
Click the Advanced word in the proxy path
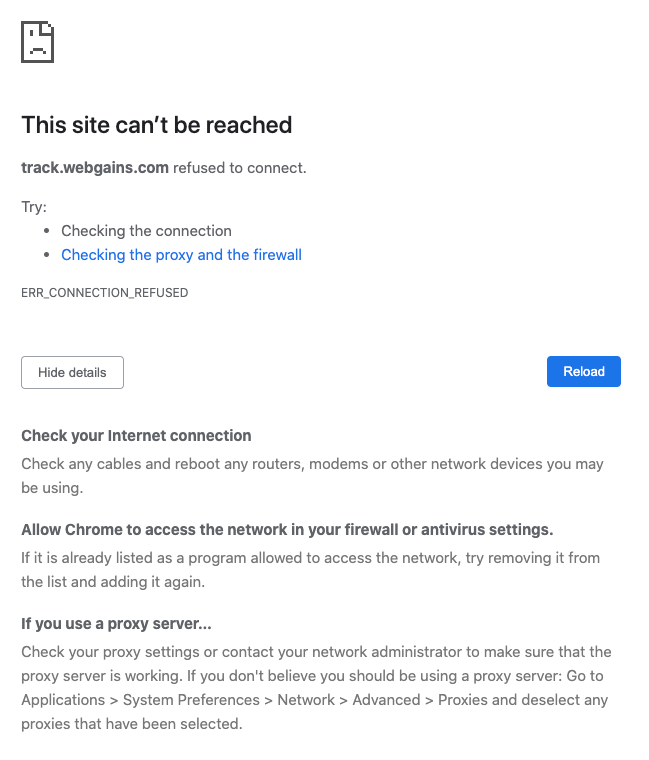(386, 699)
